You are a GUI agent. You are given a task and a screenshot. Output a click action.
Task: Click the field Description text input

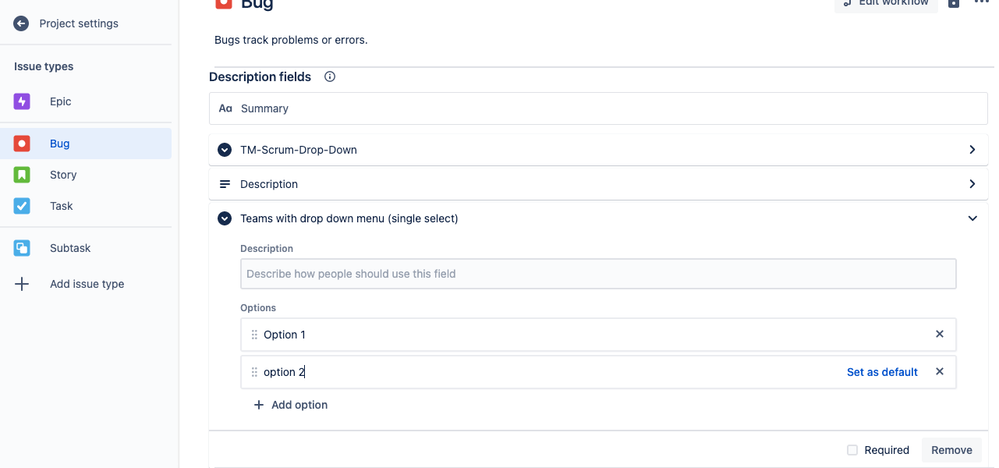tap(598, 274)
